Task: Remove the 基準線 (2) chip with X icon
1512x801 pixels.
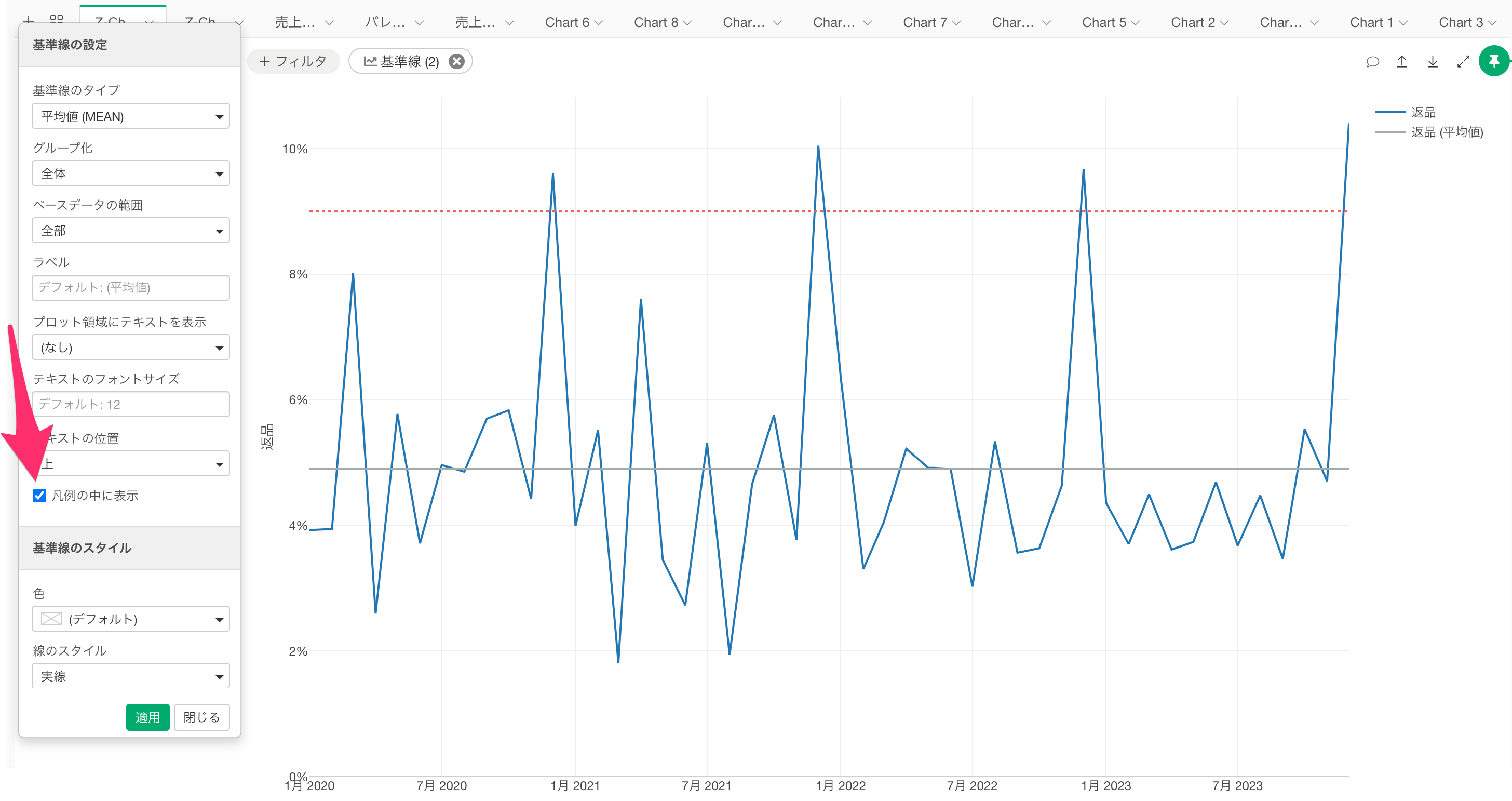Action: coord(456,62)
